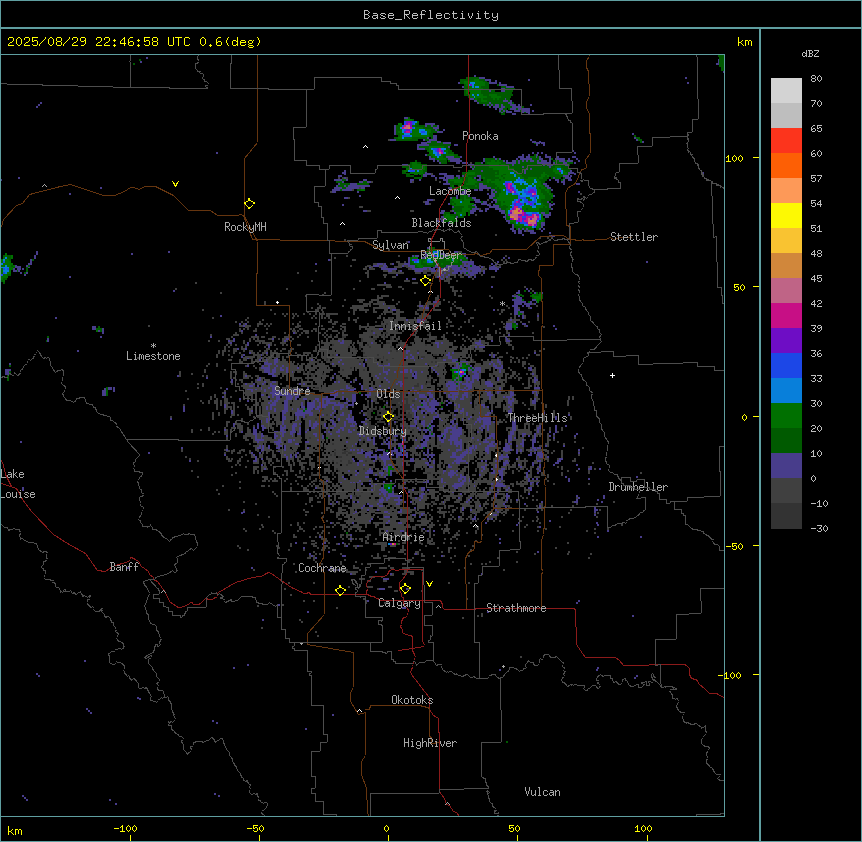Pick the orange 57-60 dBZ legend swatch
This screenshot has width=862, height=842.
[786, 165]
